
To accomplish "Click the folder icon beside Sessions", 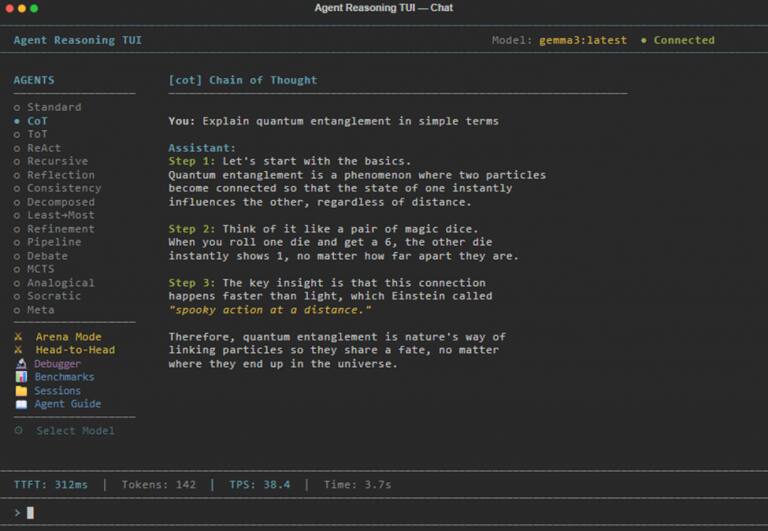I will click(21, 390).
